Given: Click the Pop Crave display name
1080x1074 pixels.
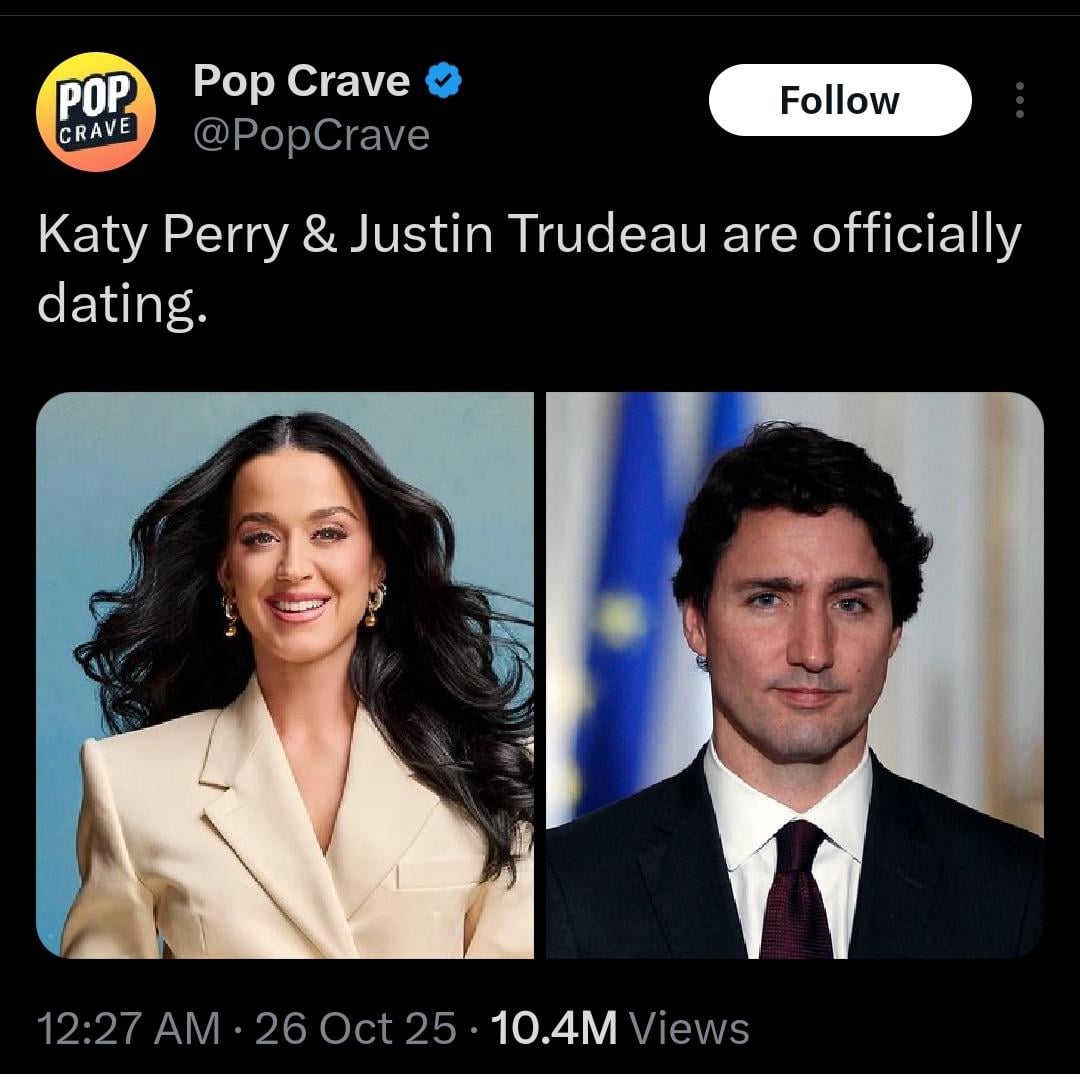Looking at the screenshot, I should pyautogui.click(x=301, y=81).
